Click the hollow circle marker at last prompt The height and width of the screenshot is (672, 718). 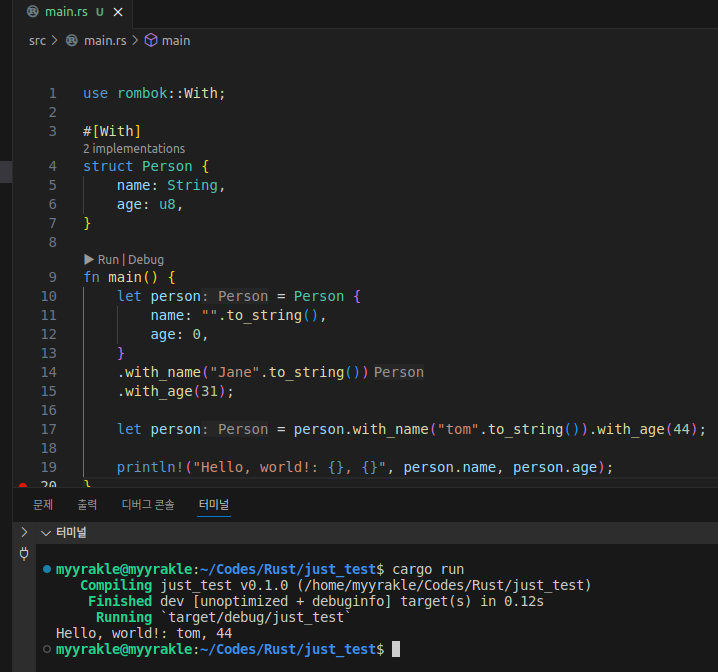[47, 650]
